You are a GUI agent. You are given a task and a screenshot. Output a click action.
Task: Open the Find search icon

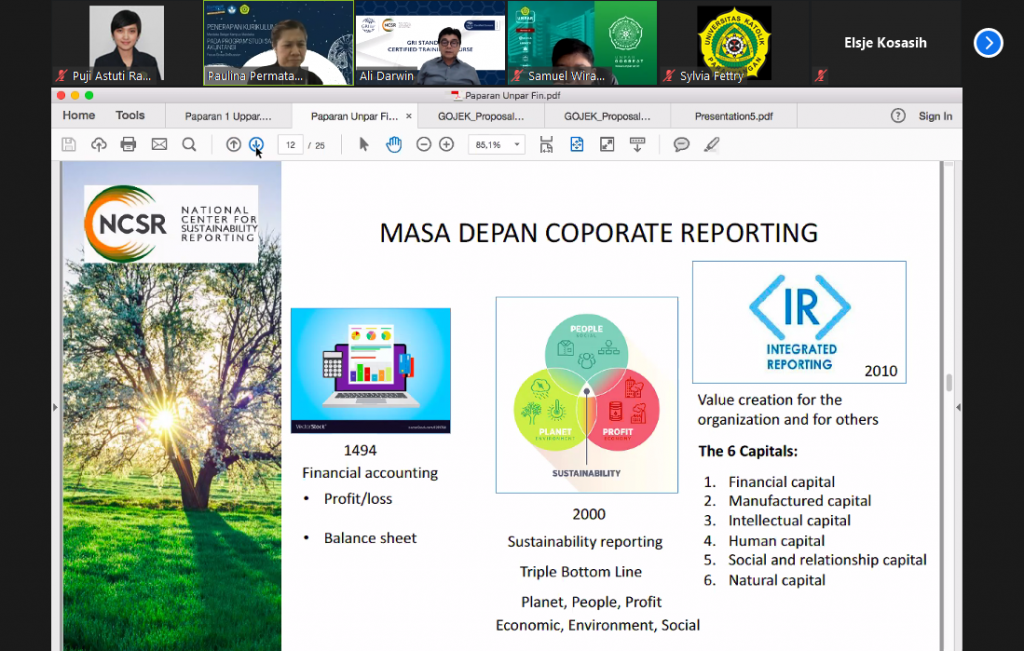pyautogui.click(x=190, y=144)
